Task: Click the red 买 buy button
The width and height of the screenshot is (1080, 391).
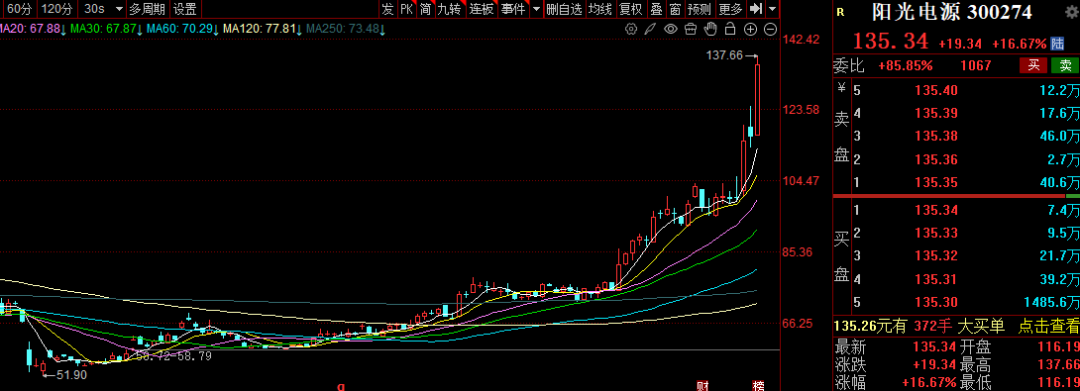Action: click(x=1033, y=65)
